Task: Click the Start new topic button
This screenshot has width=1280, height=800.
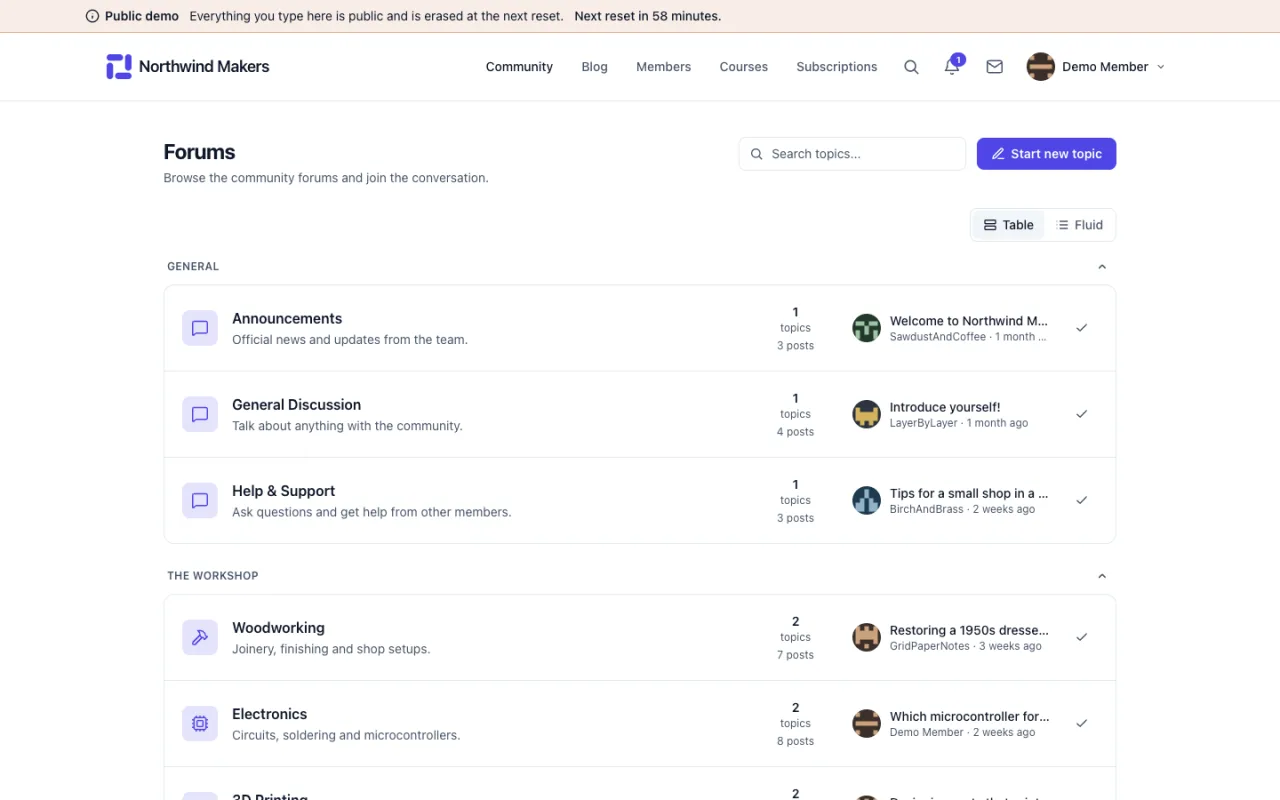Action: tap(1046, 154)
